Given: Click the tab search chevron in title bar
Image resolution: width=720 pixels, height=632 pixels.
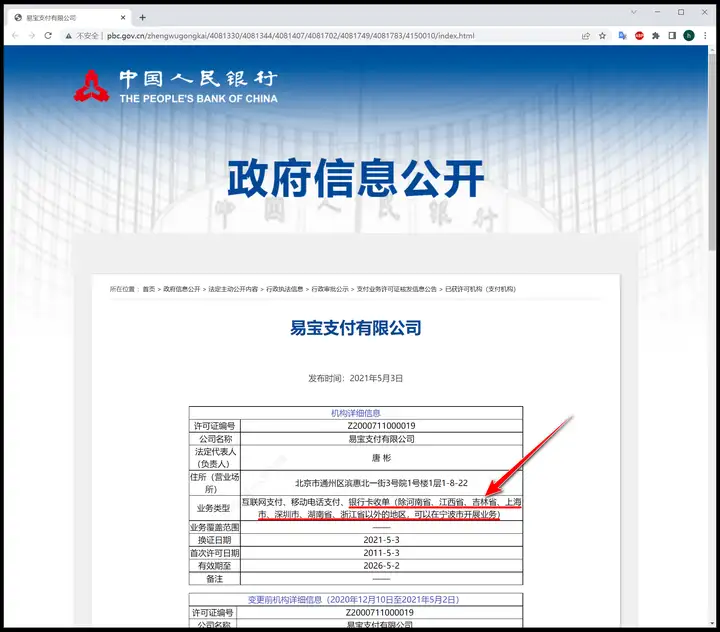Looking at the screenshot, I should (x=634, y=12).
